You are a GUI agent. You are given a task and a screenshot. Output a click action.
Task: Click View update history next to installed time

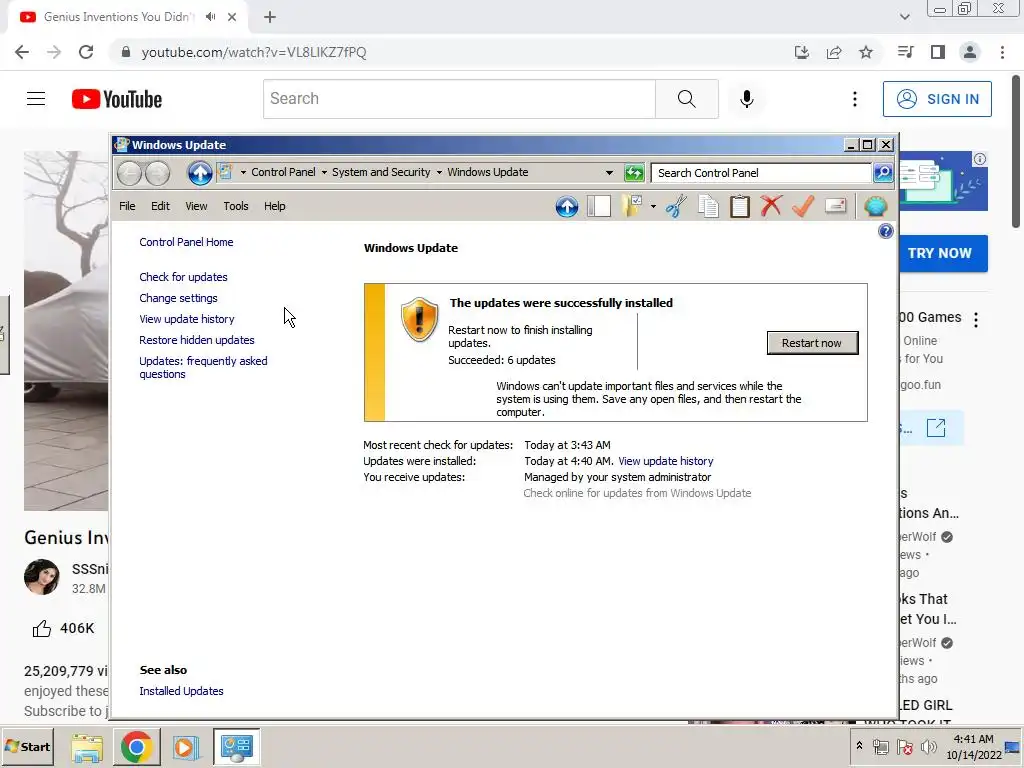pos(665,461)
